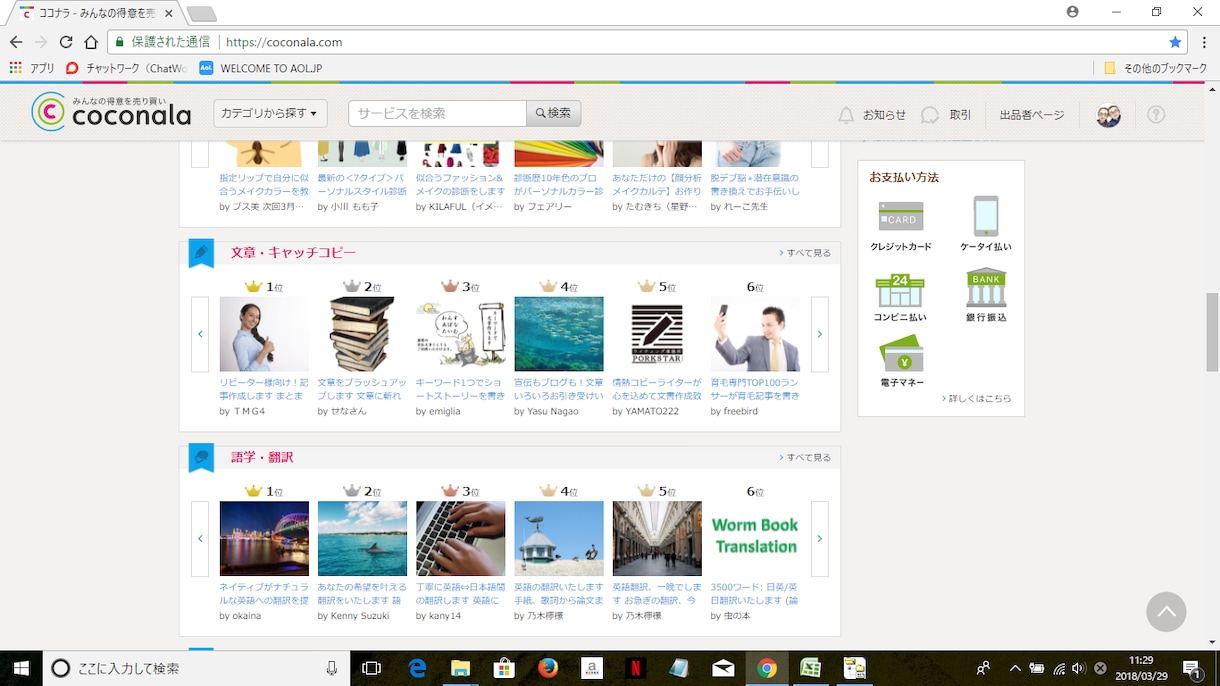The image size is (1220, 686).
Task: Open the お知らせ notifications bell
Action: coord(846,114)
